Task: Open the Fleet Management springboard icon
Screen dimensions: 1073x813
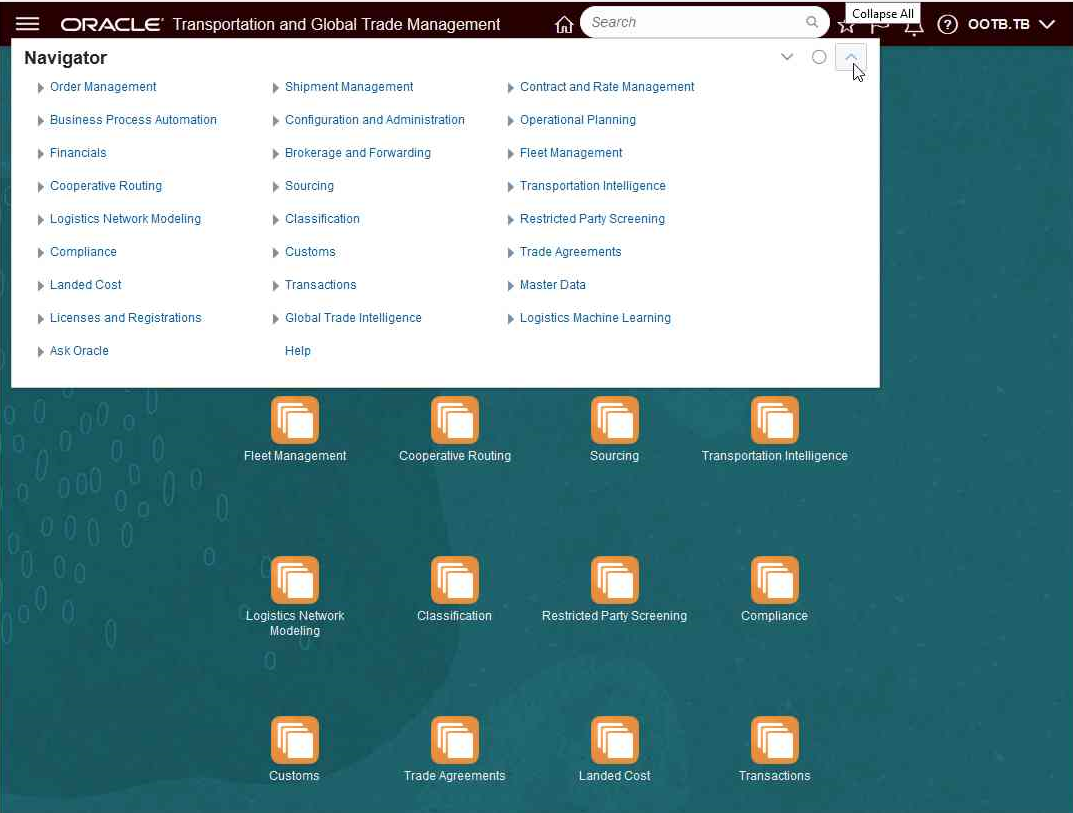Action: 295,420
